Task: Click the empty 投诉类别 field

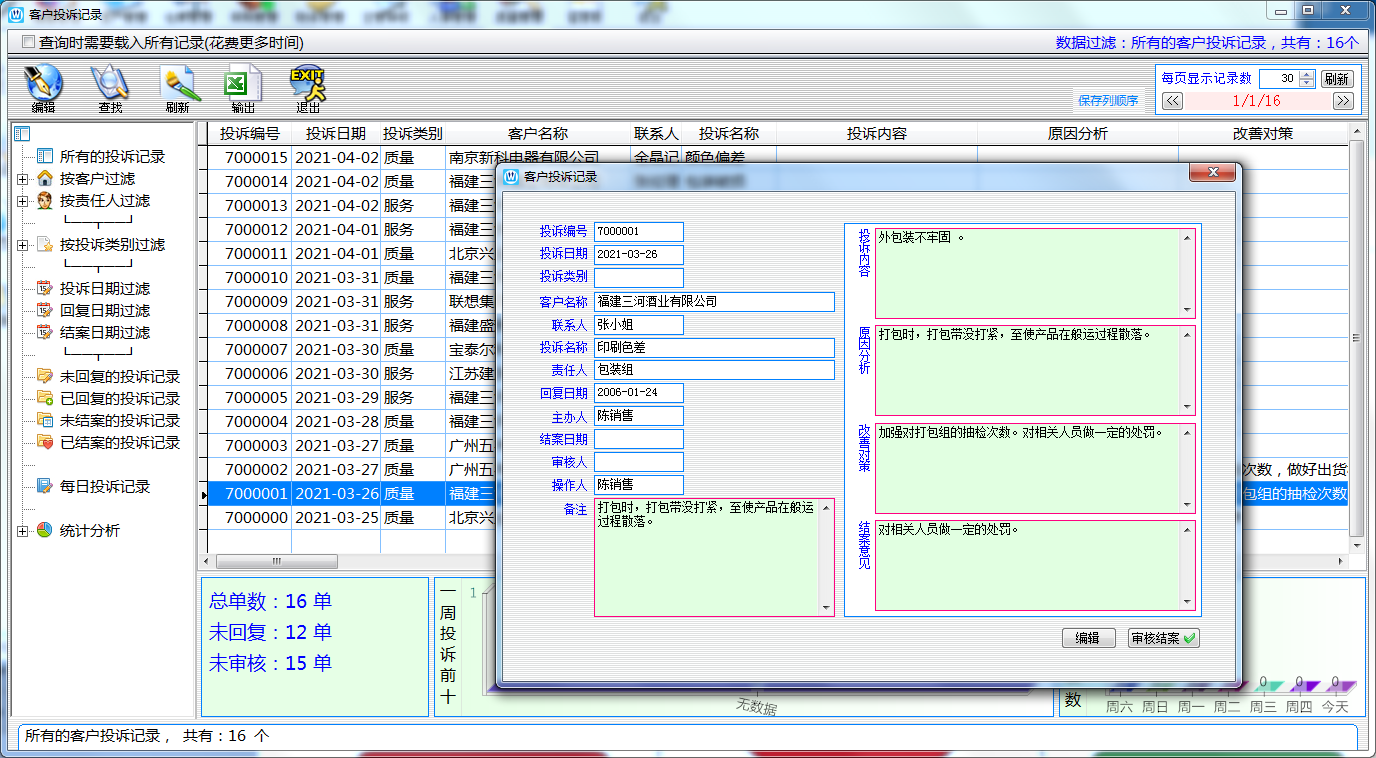Action: point(639,277)
